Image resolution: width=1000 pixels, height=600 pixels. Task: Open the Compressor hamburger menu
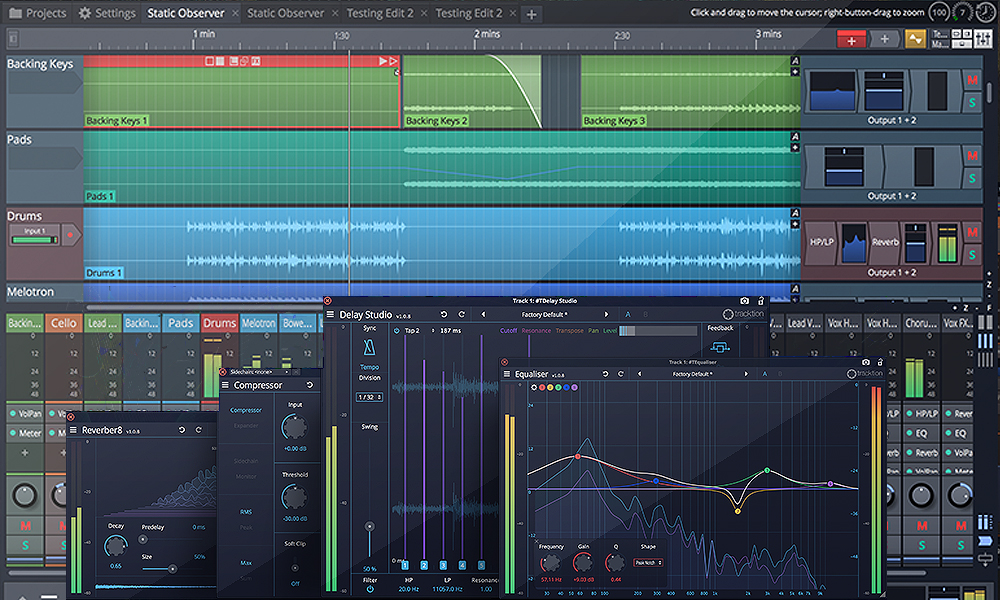[225, 385]
